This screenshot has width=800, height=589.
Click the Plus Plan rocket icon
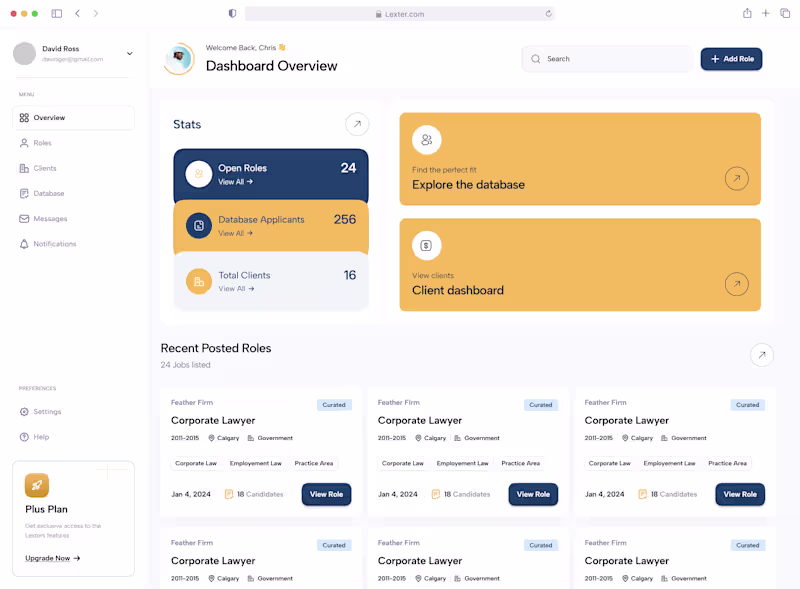[x=37, y=485]
